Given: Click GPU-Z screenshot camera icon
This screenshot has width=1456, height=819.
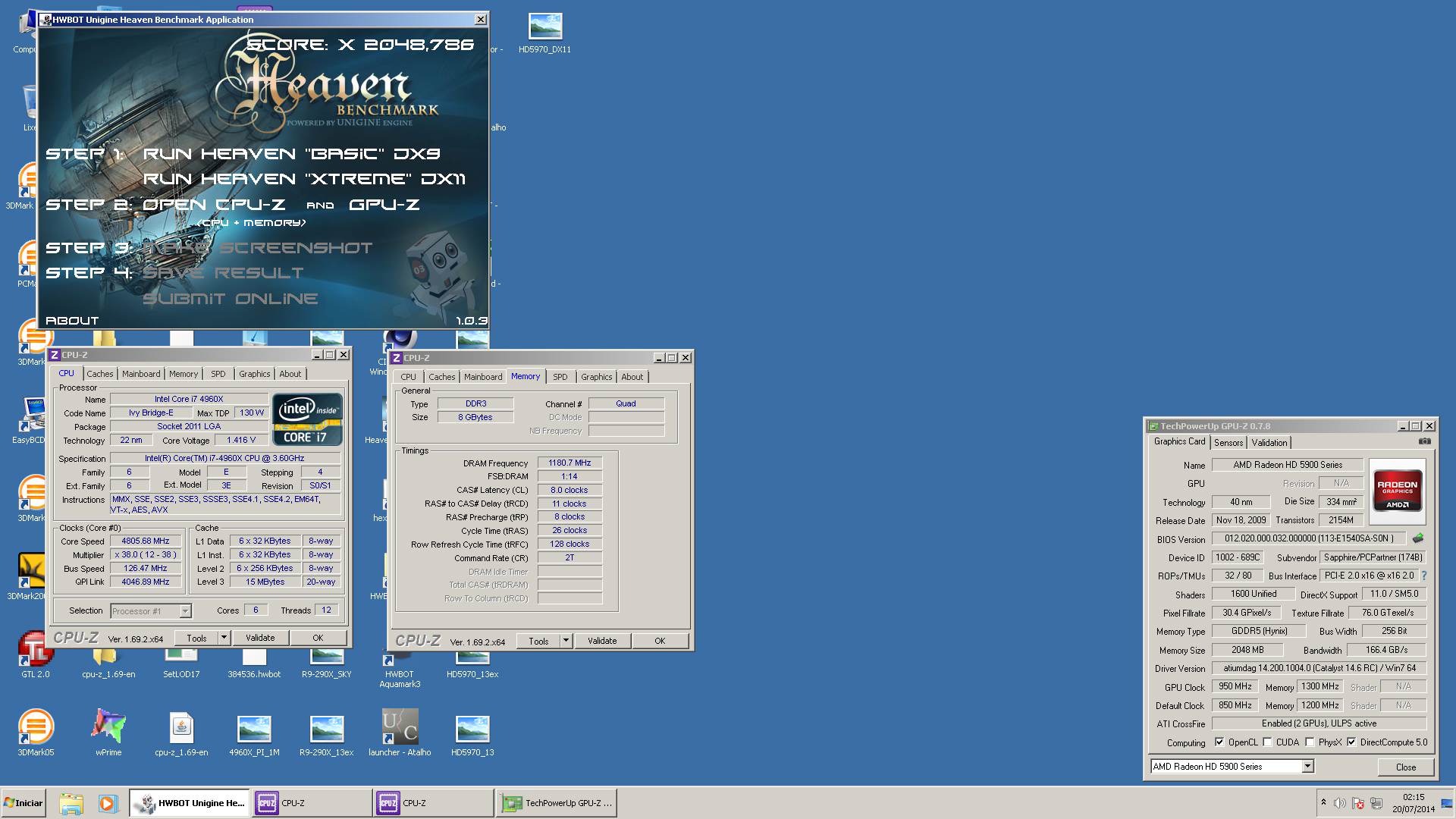Looking at the screenshot, I should pyautogui.click(x=1425, y=441).
